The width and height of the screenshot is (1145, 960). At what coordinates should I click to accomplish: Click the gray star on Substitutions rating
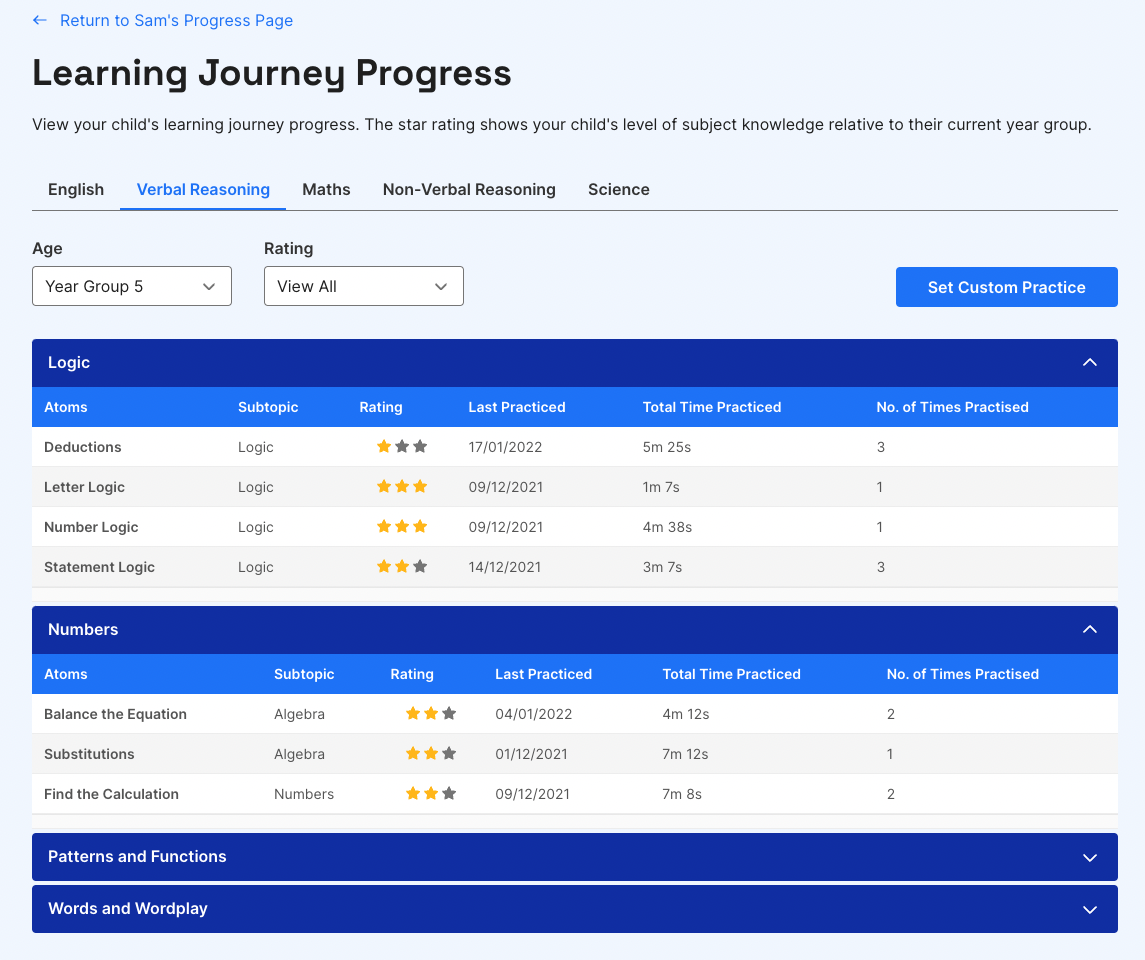point(449,753)
